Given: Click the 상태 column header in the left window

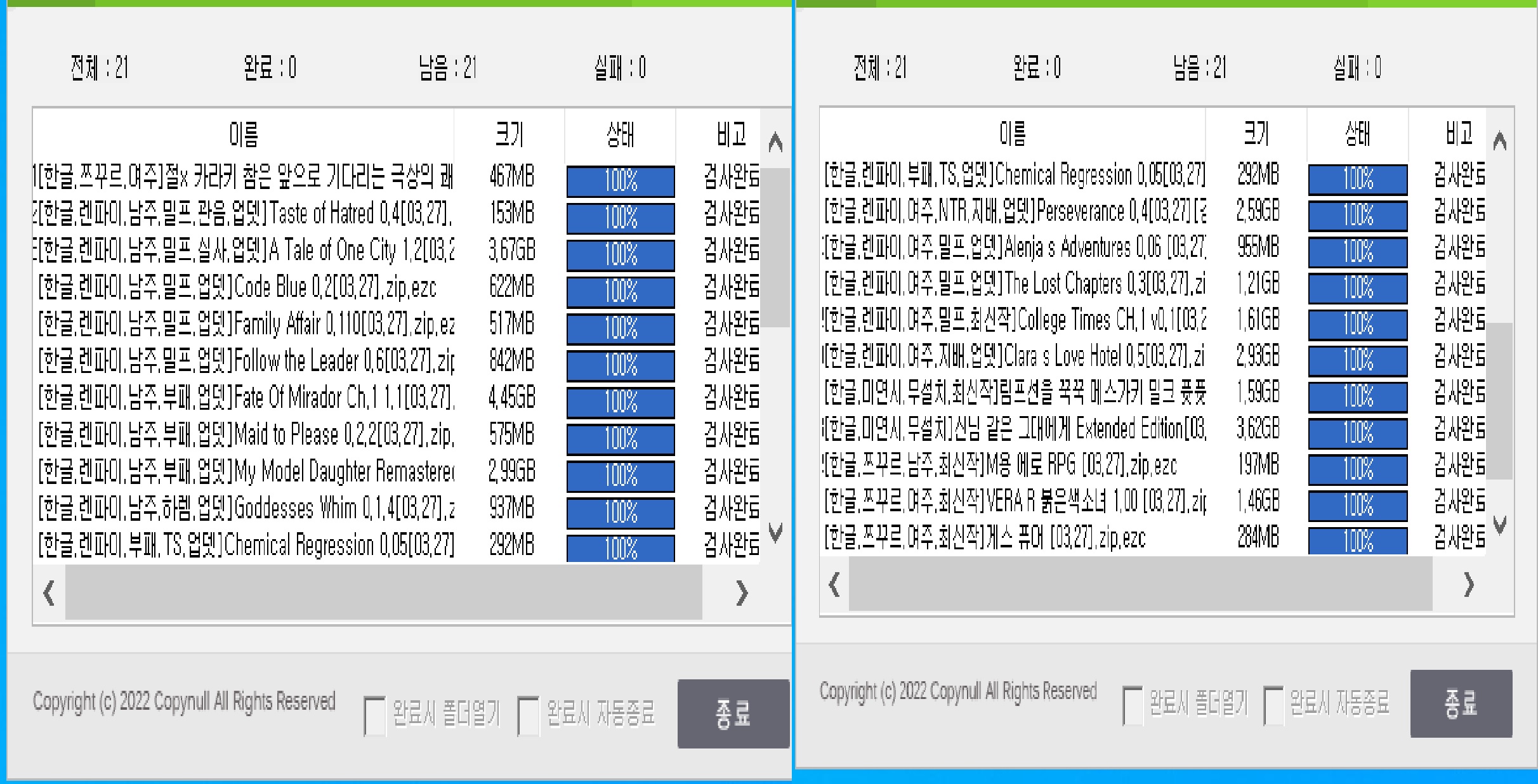Looking at the screenshot, I should 619,133.
